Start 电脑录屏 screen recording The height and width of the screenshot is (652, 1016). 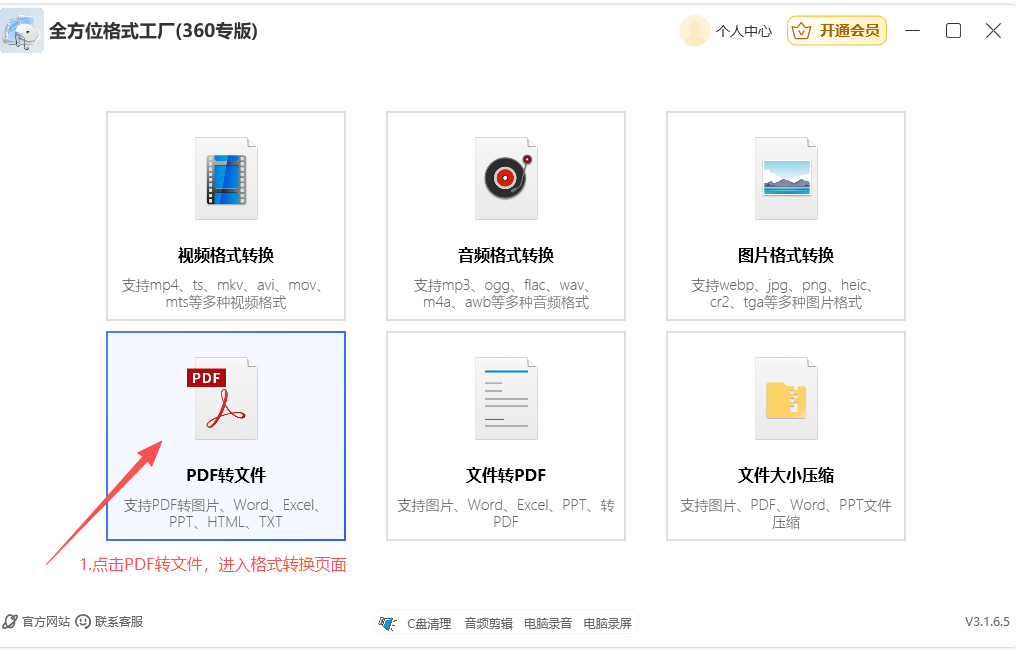click(x=608, y=622)
